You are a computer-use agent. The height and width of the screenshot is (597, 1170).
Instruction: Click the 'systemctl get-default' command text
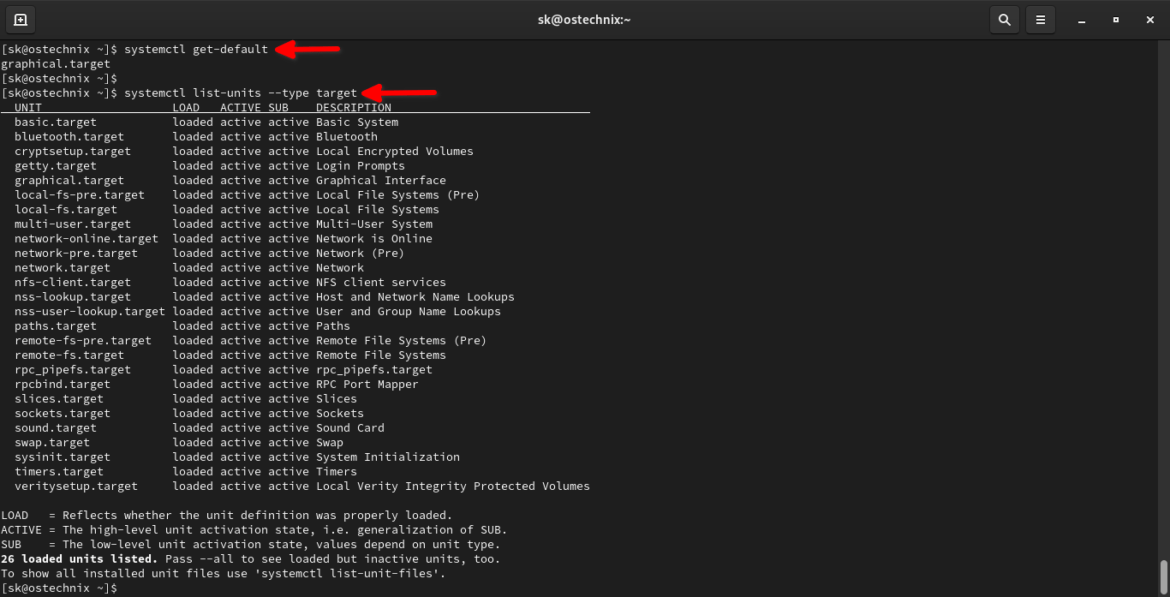pyautogui.click(x=195, y=49)
